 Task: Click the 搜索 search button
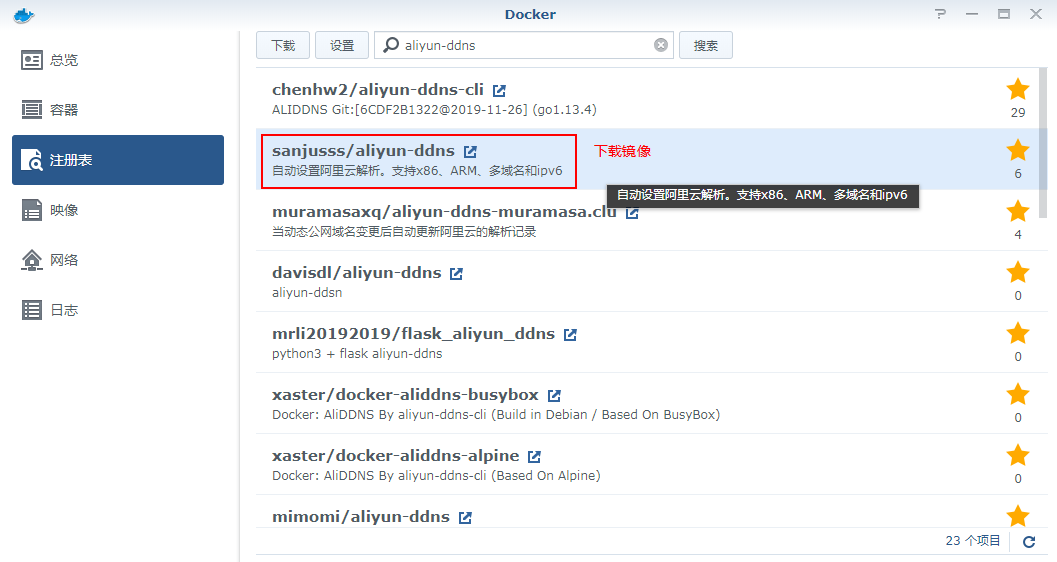point(706,45)
